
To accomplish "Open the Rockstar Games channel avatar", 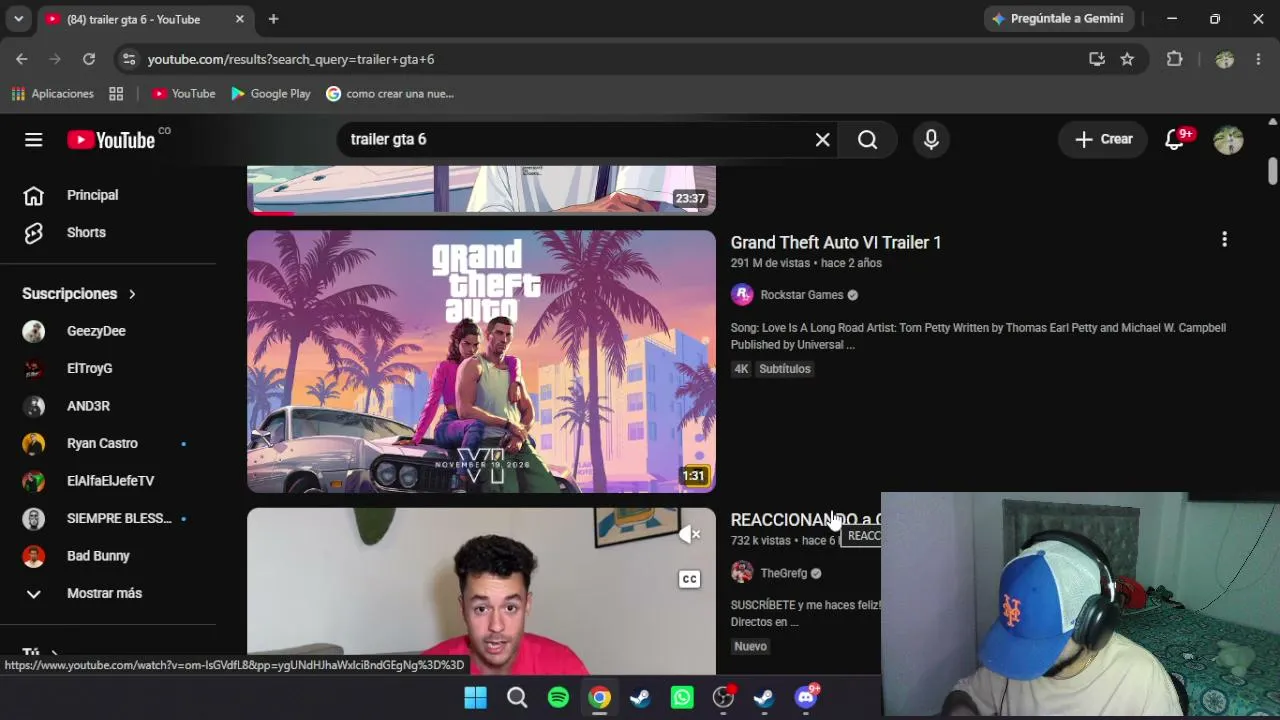I will [742, 295].
